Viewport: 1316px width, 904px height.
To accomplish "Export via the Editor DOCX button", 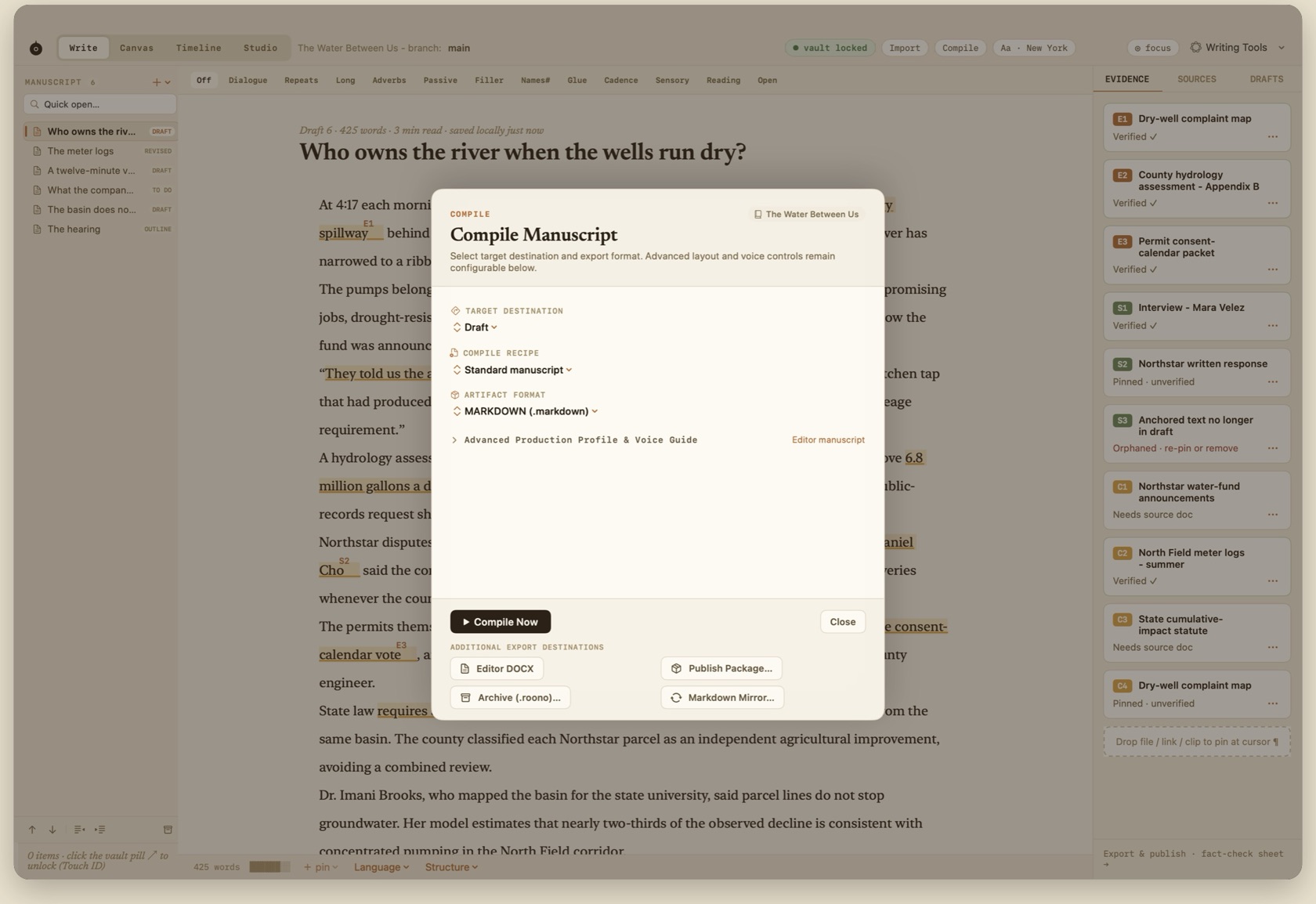I will (497, 669).
